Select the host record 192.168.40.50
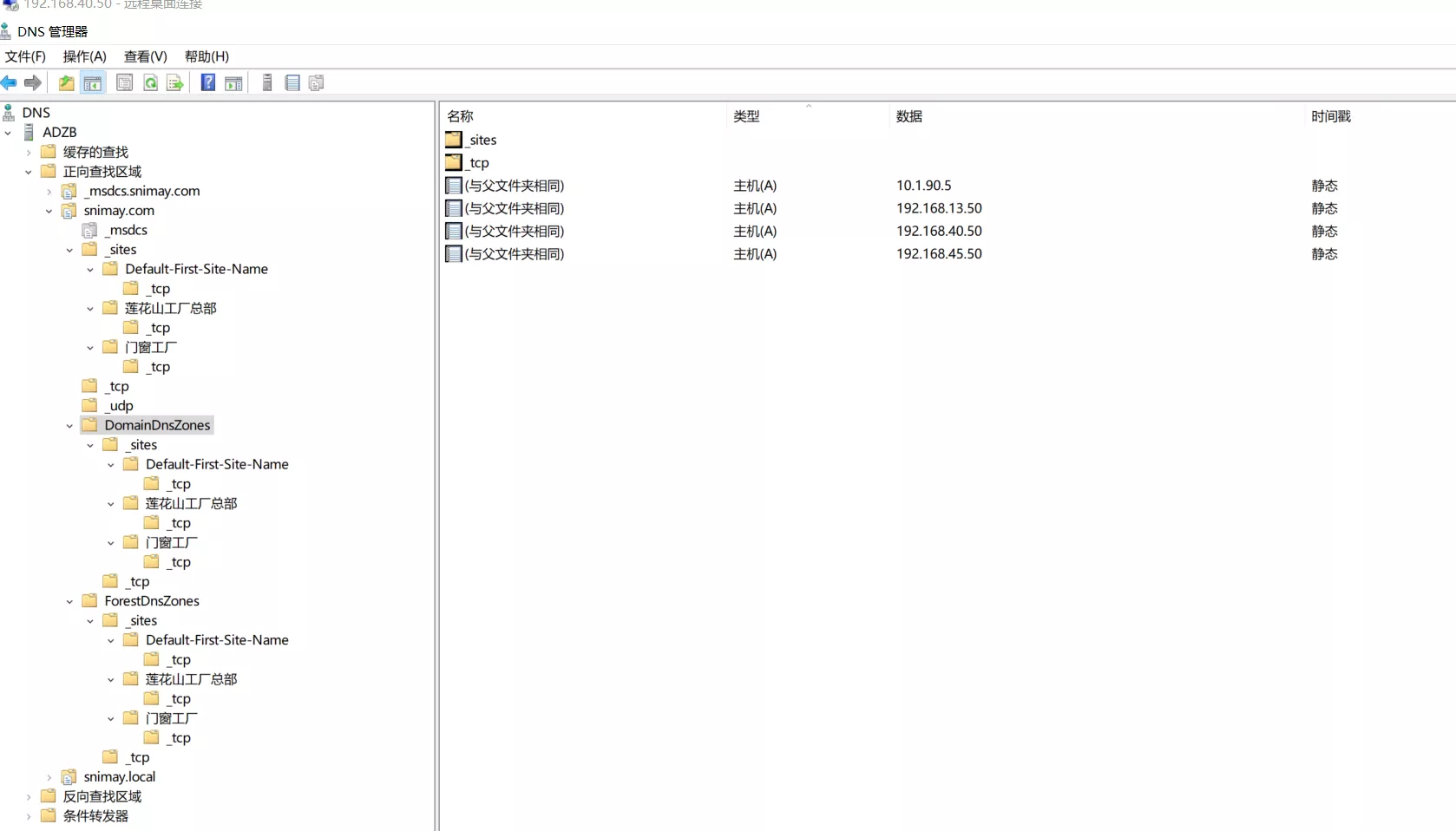1456x831 pixels. coord(938,232)
